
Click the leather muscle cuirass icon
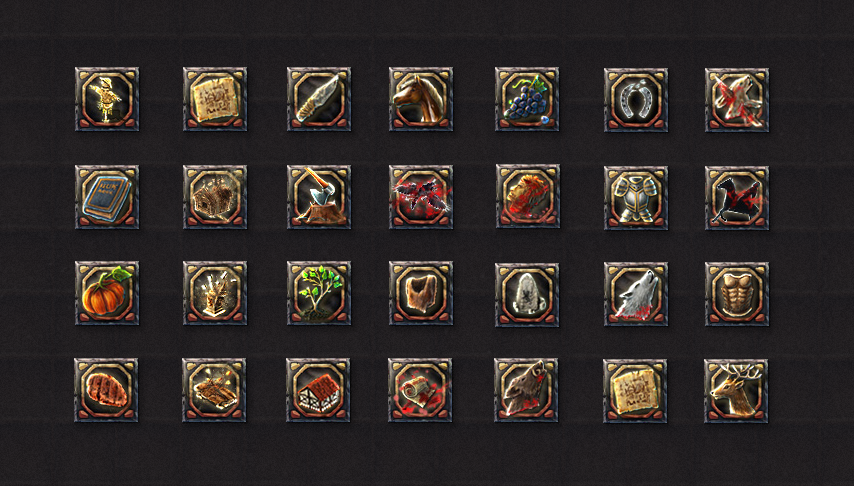coord(737,294)
